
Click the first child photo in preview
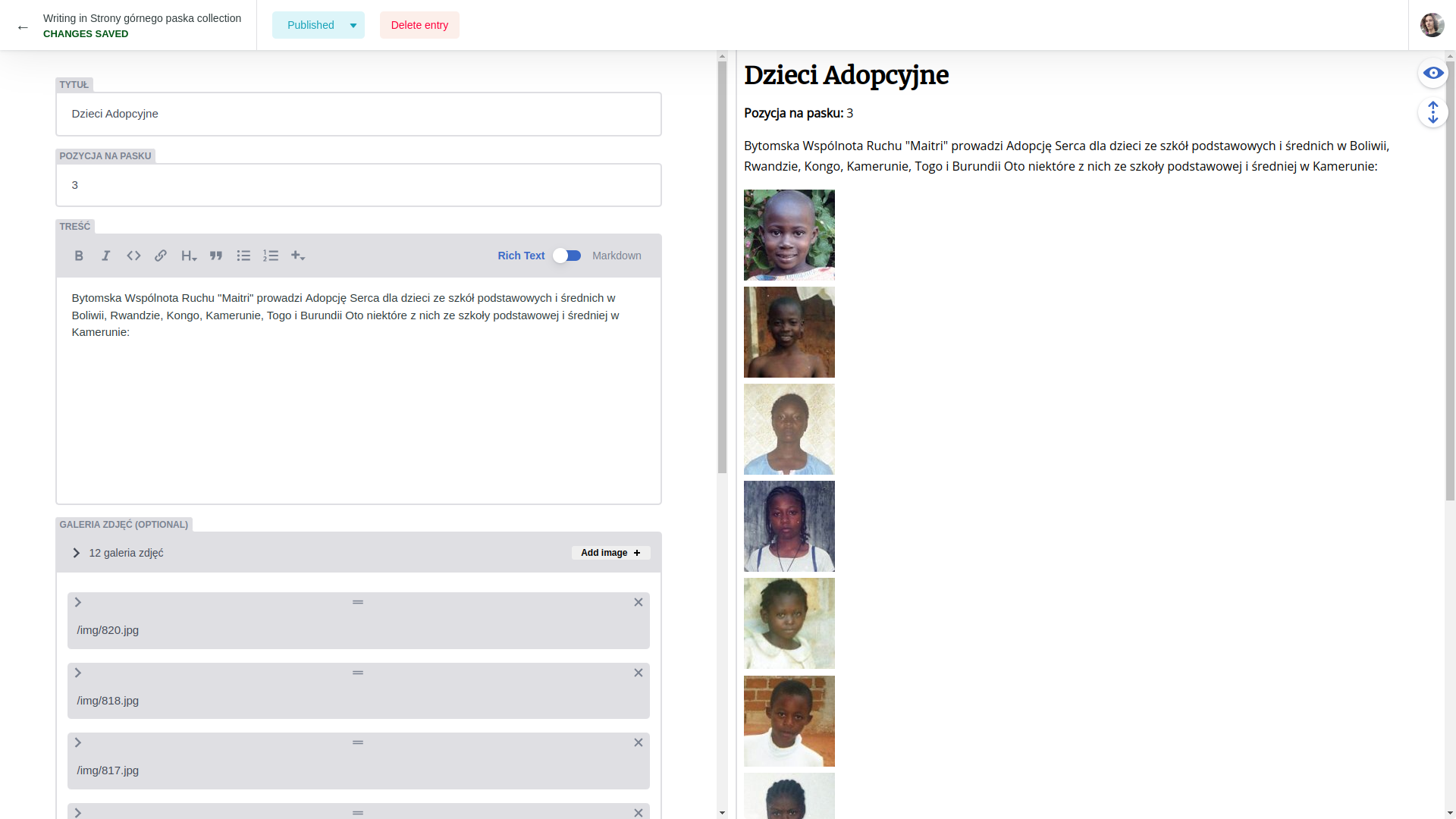[x=789, y=235]
